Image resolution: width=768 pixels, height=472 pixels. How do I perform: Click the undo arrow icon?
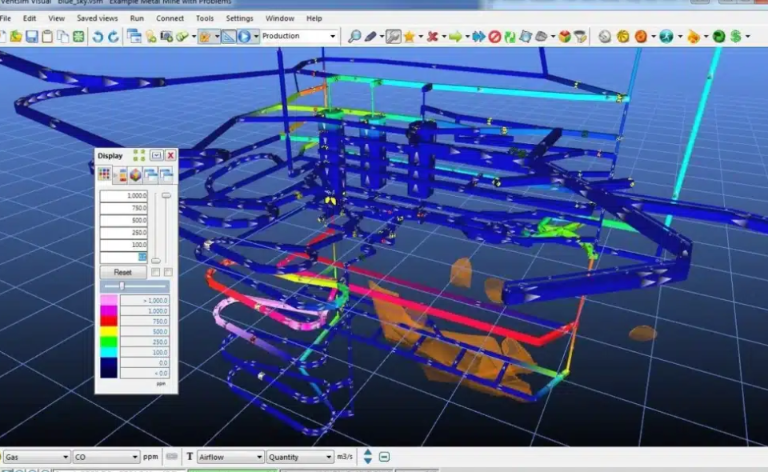(97, 37)
